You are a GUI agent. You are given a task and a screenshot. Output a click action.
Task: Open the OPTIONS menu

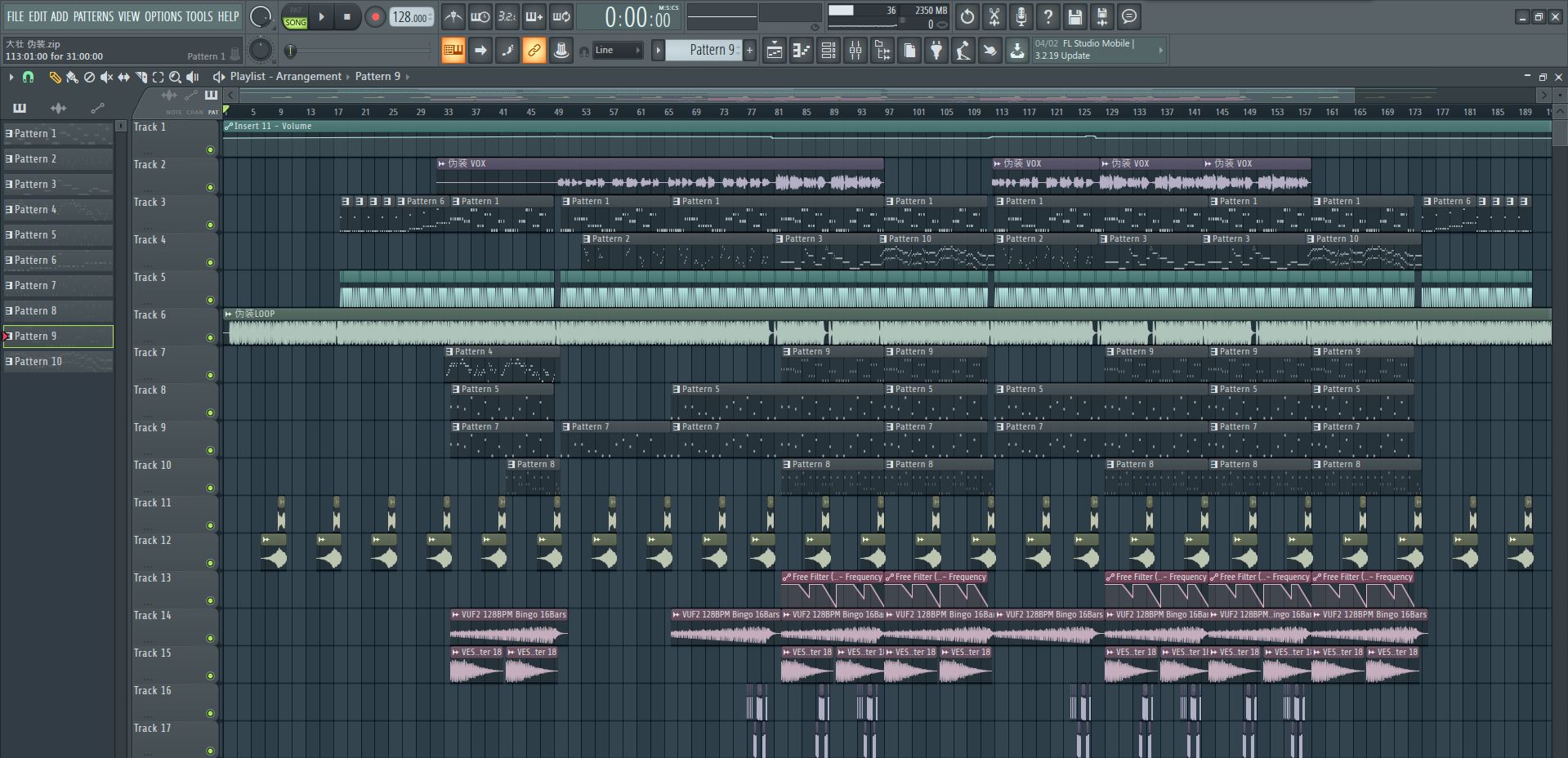[x=163, y=16]
